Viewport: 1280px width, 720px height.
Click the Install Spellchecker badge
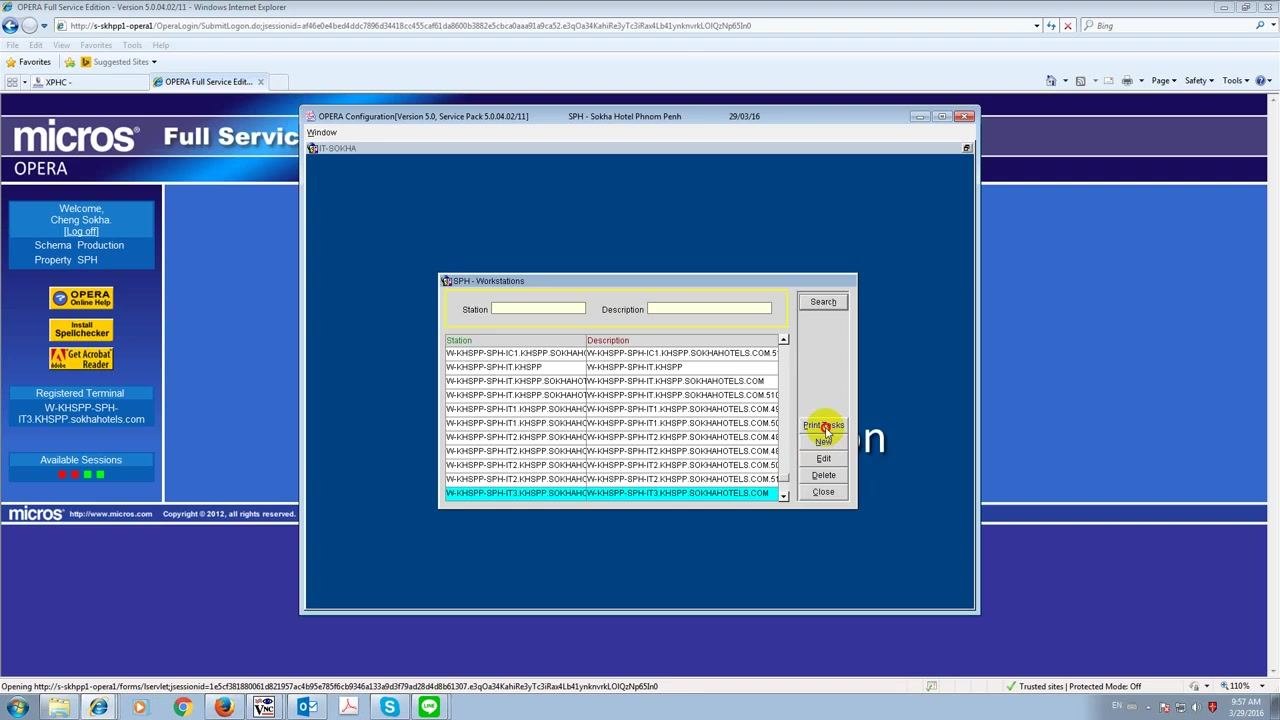(x=81, y=329)
